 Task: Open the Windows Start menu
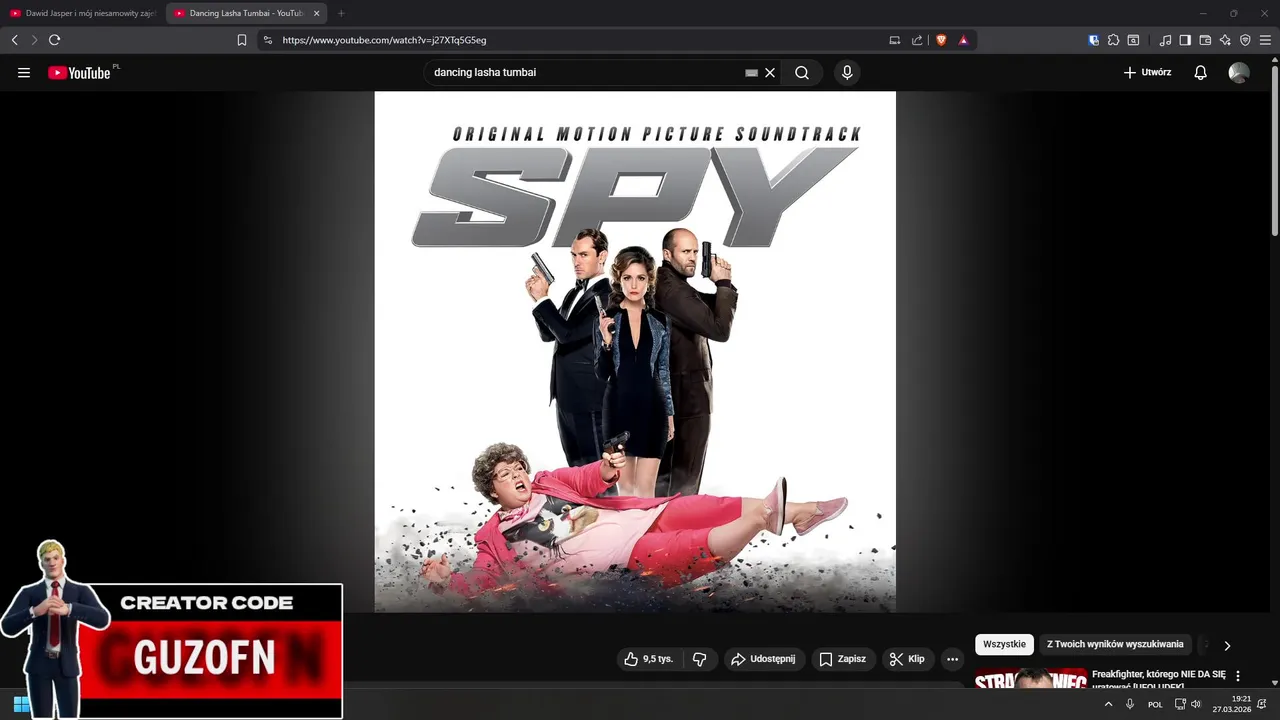click(x=21, y=704)
